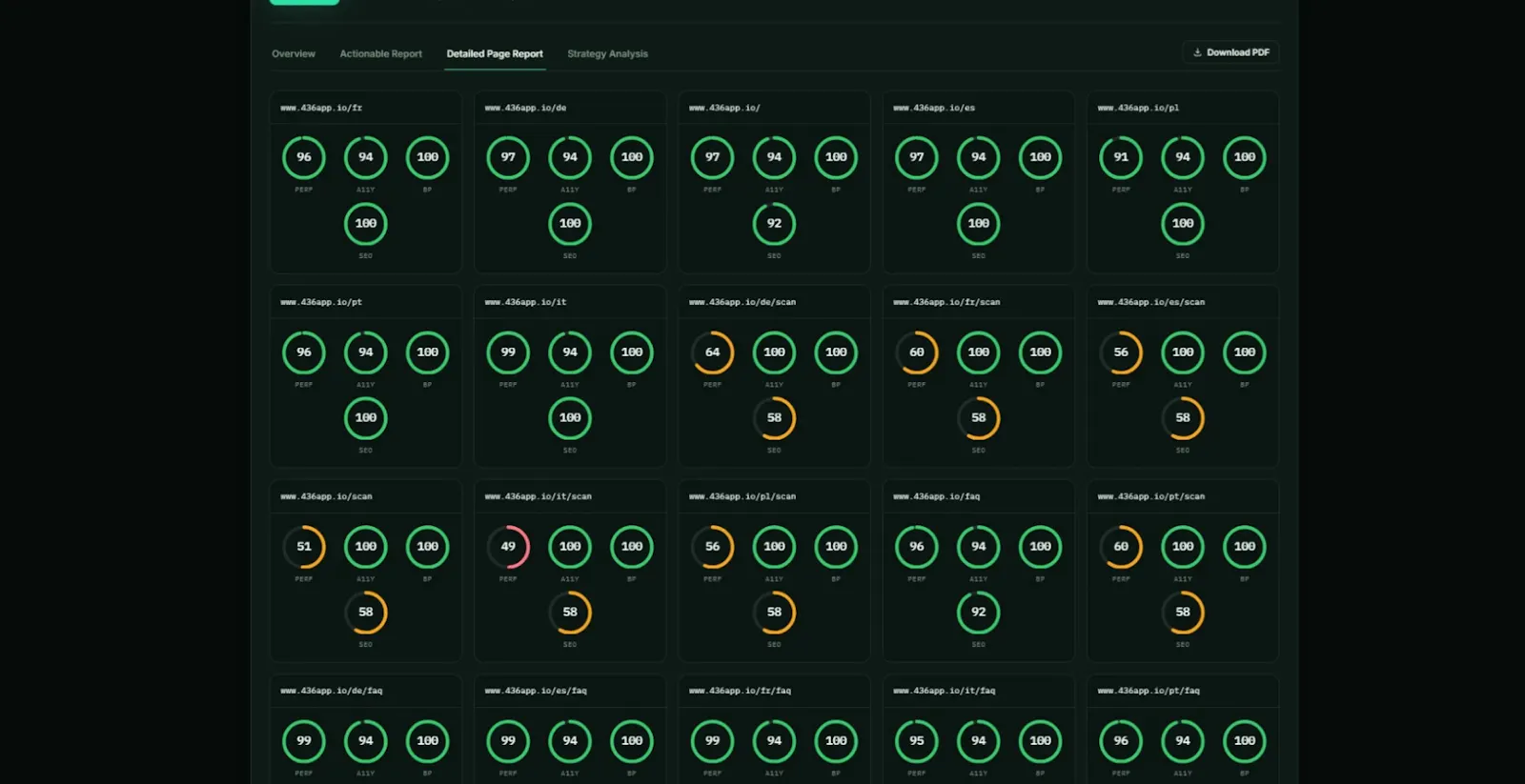The width and height of the screenshot is (1525, 784).
Task: Click the www.436app.io/it/scan card title
Action: tap(538, 496)
